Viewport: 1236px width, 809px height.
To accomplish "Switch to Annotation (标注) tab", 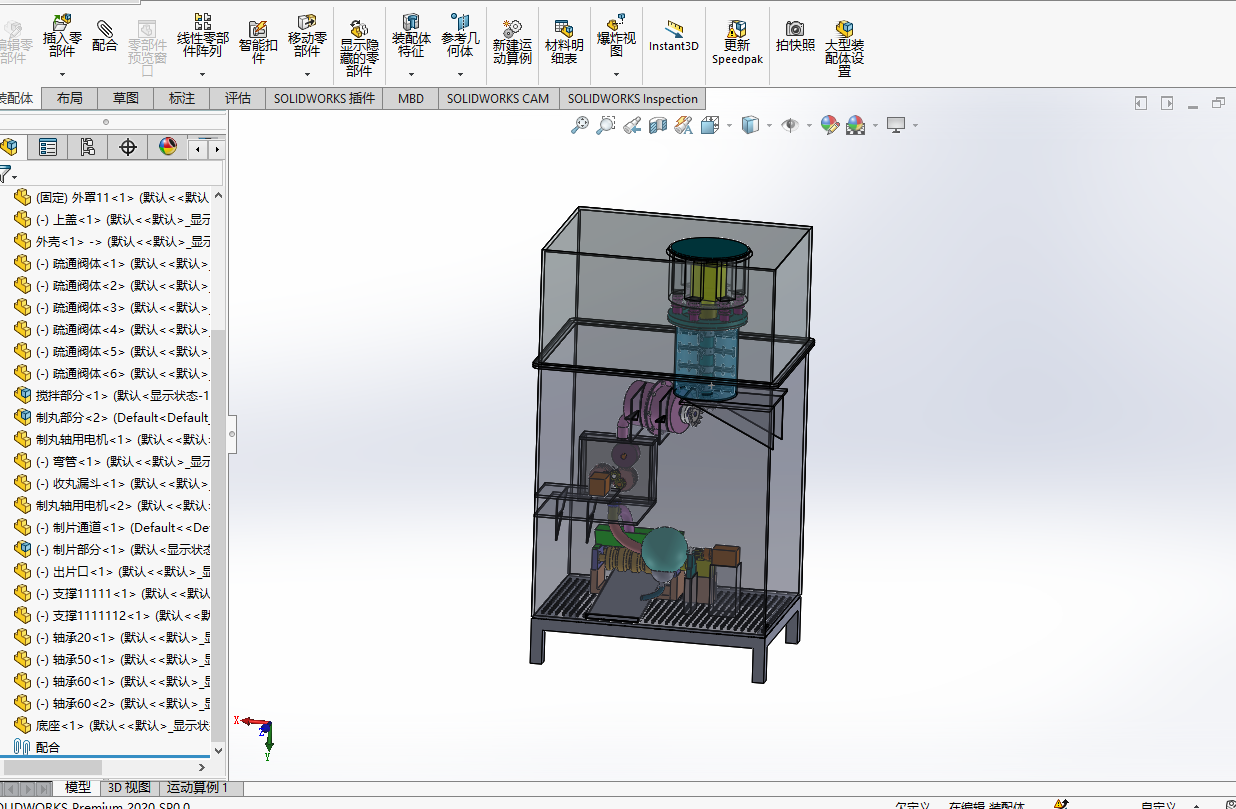I will (182, 98).
